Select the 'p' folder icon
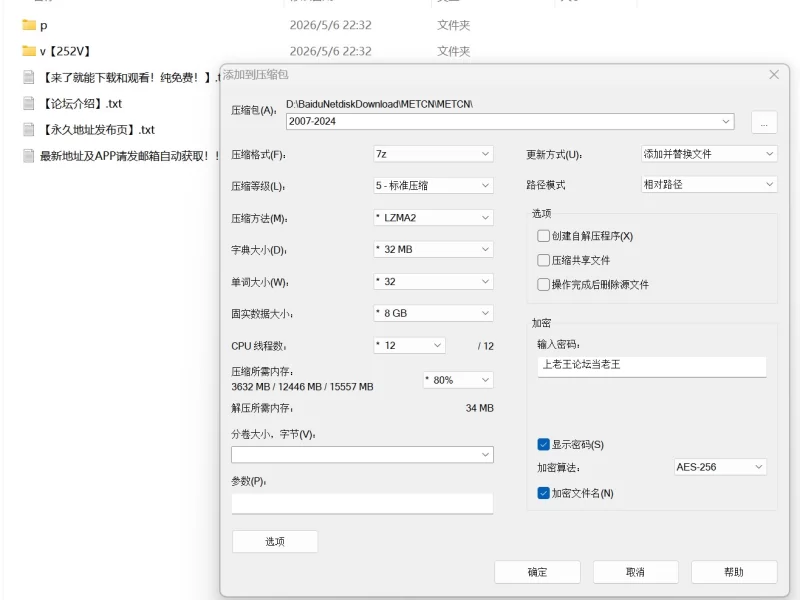 [29, 25]
